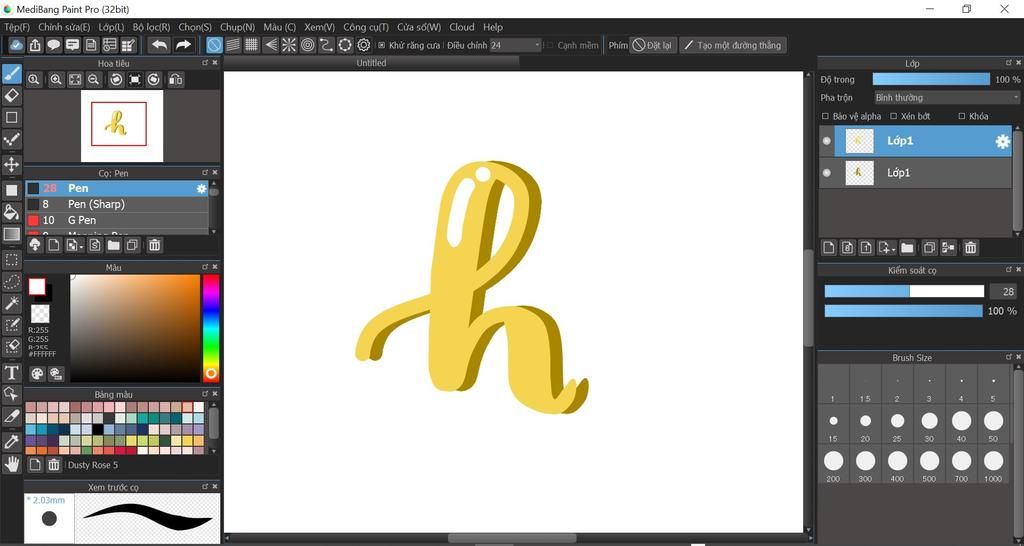The height and width of the screenshot is (546, 1024).
Task: Click the Redo arrow in toolbar
Action: point(184,44)
